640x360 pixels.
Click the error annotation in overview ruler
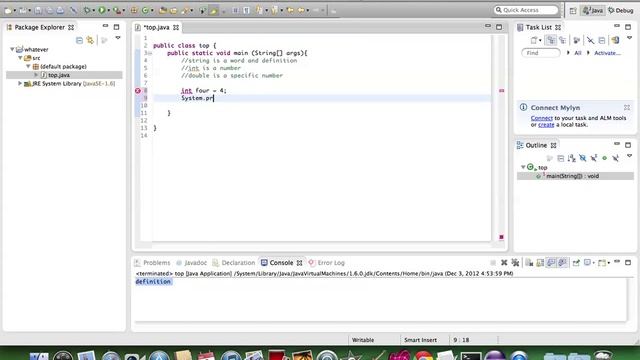click(x=502, y=91)
